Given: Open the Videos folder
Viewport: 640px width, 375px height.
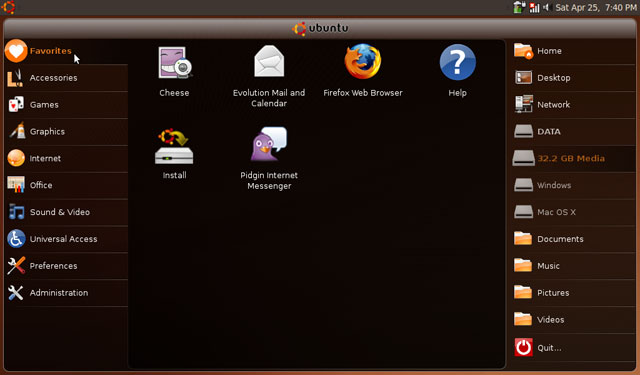Looking at the screenshot, I should tap(573, 320).
